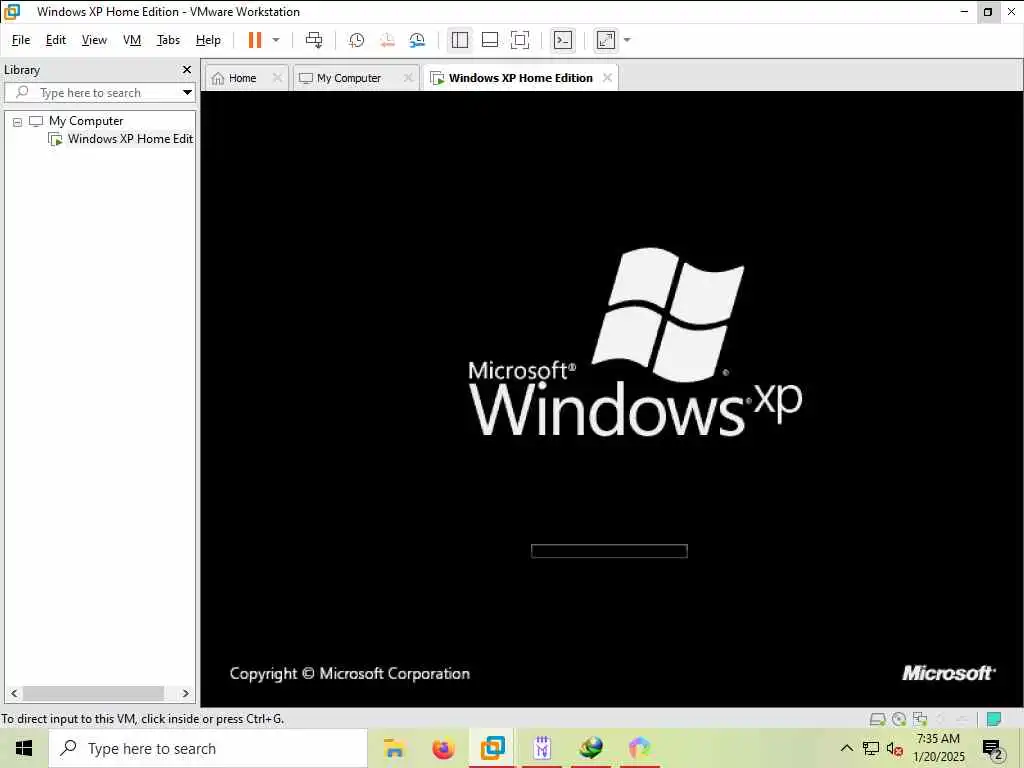This screenshot has width=1024, height=768.
Task: Click the library scrollbar right arrow
Action: pos(185,694)
